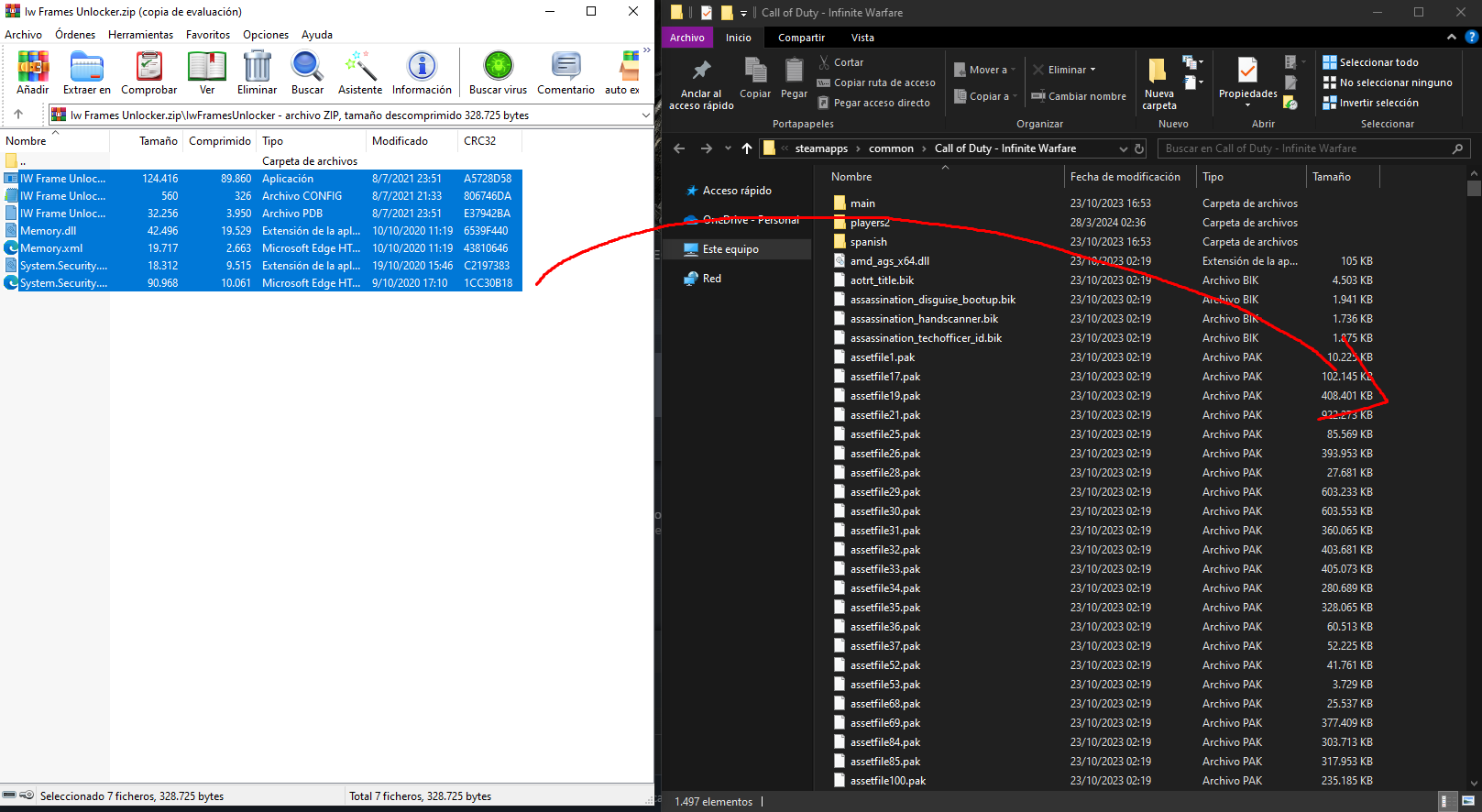The image size is (1482, 812).
Task: Sort Explorer files by Tamaño column
Action: [x=1342, y=177]
